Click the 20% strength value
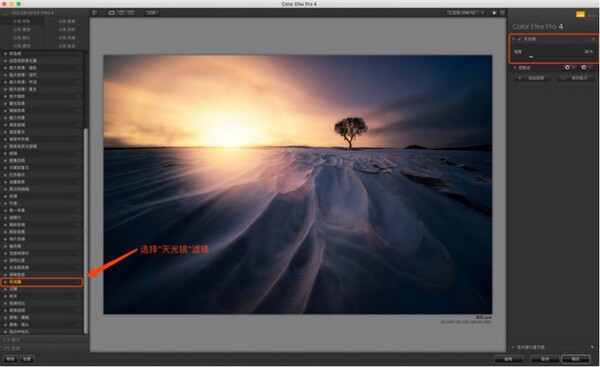 pos(589,51)
